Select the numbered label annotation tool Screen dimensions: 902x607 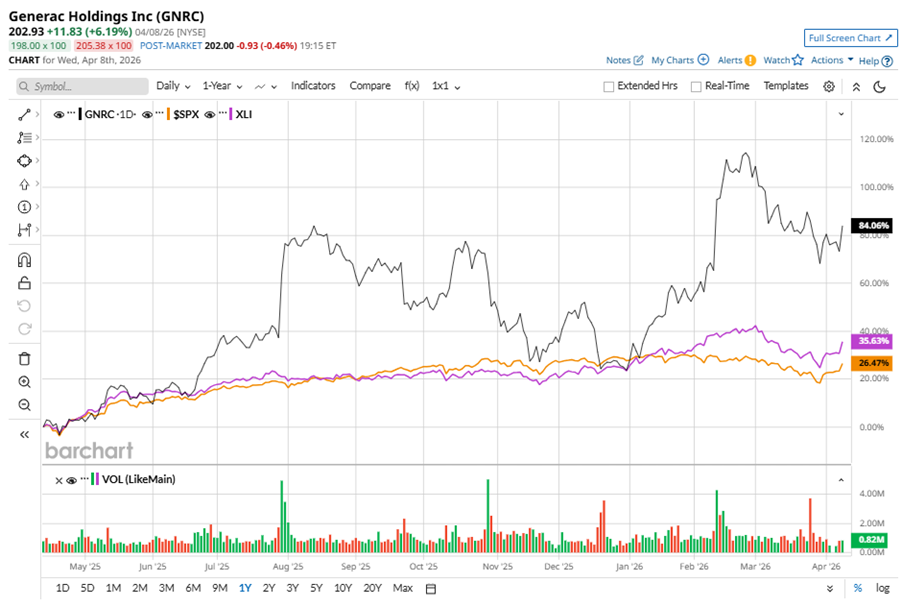tap(24, 207)
